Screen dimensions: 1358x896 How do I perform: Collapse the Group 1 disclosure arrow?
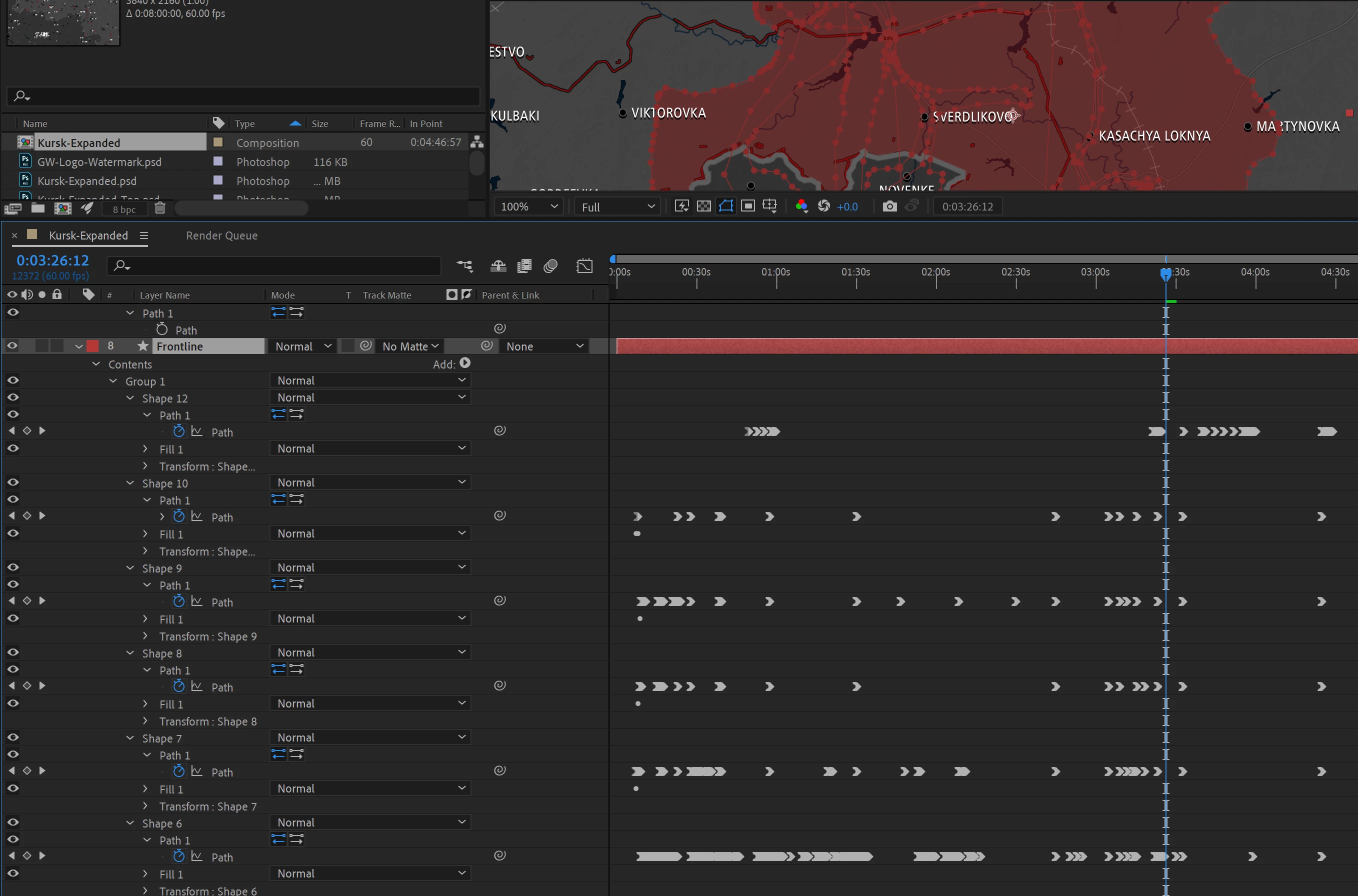pos(113,381)
